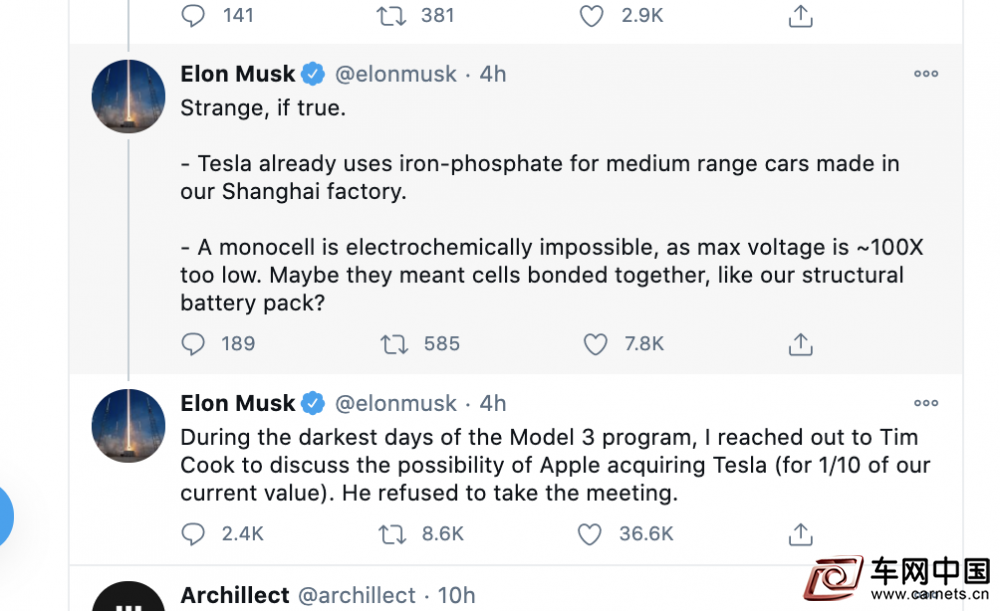
Task: Share the topmost tweet
Action: [x=800, y=16]
